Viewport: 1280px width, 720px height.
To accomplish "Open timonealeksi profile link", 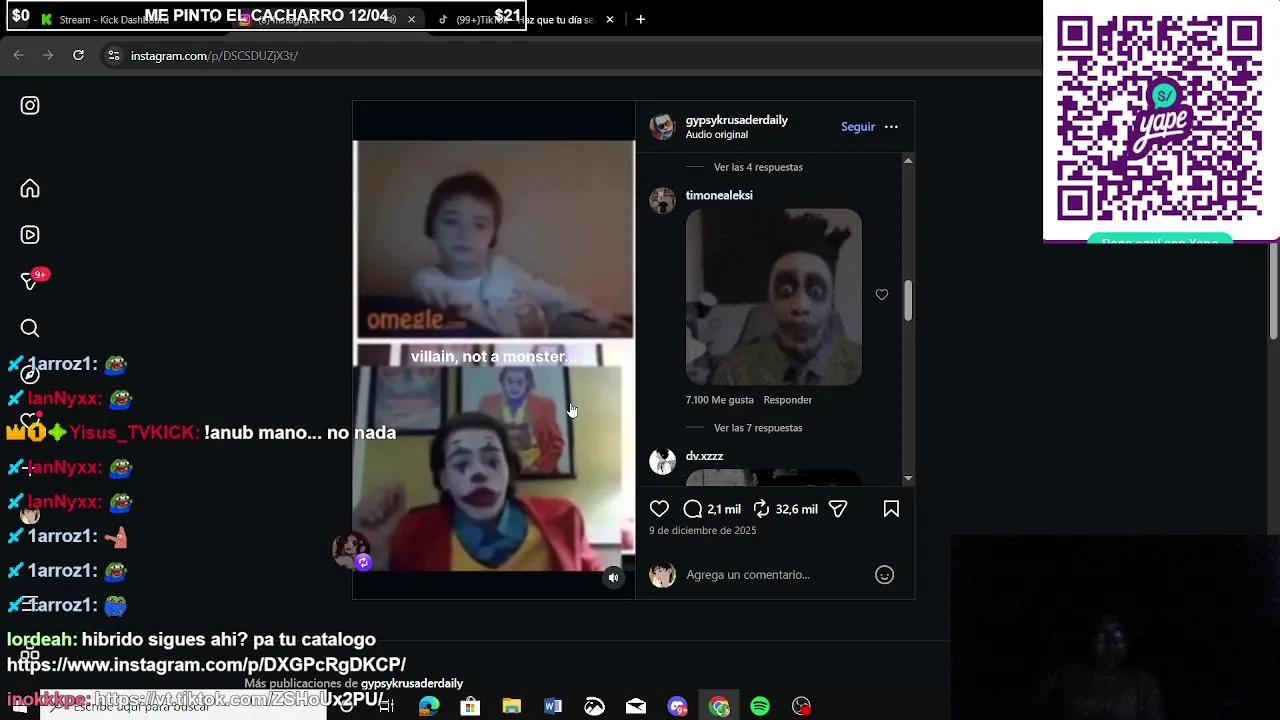I will [x=719, y=195].
